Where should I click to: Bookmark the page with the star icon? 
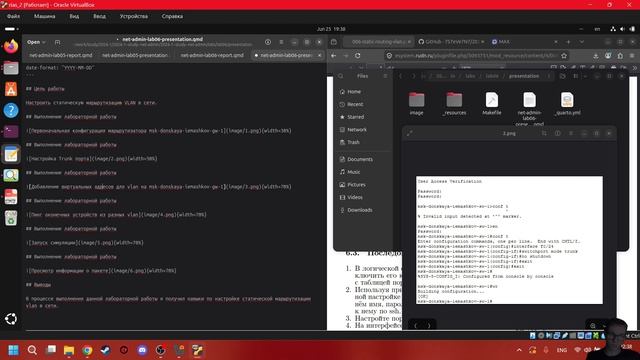564,56
